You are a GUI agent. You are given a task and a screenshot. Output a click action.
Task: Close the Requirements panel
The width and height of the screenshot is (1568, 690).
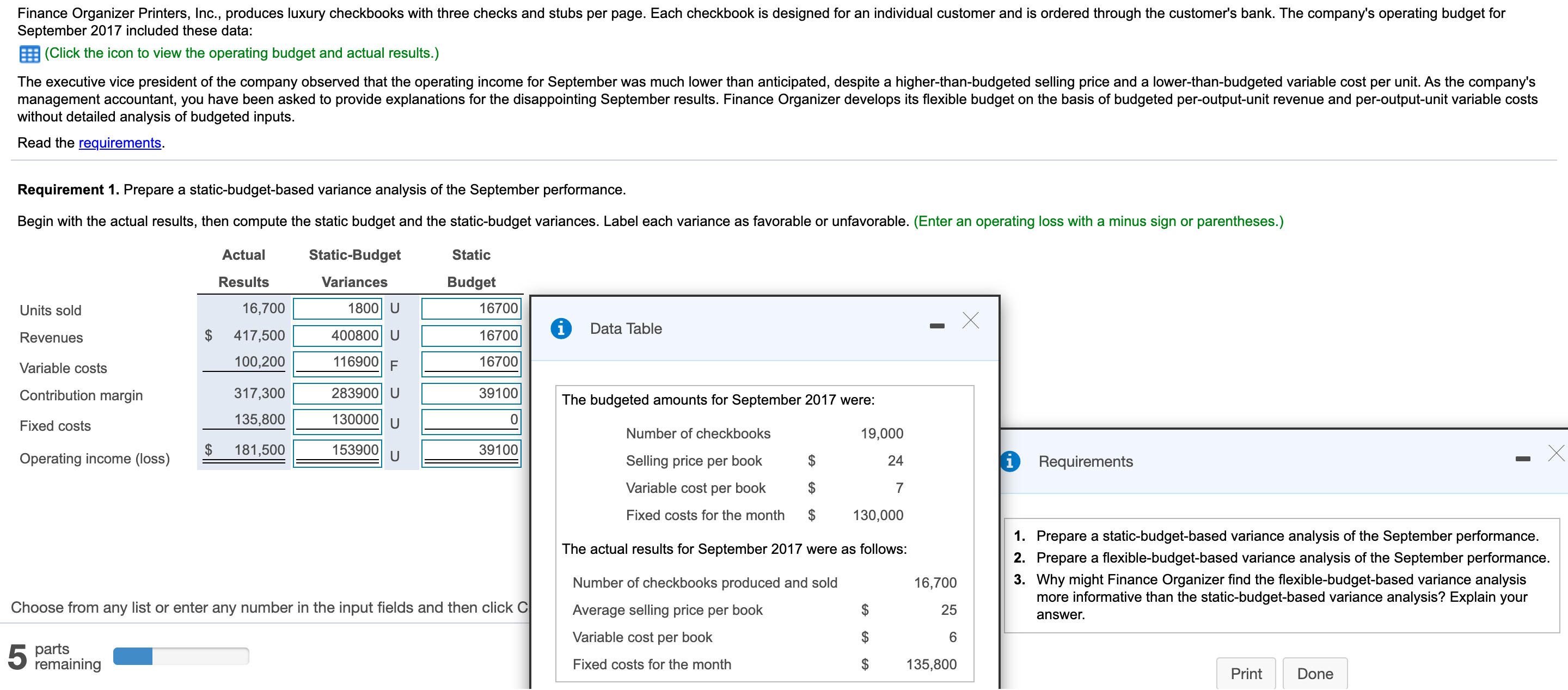pos(1556,453)
